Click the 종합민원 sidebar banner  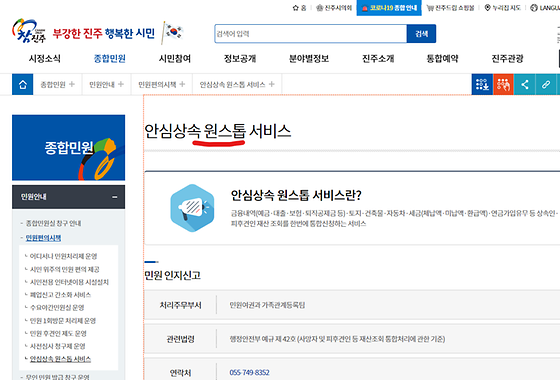pyautogui.click(x=69, y=148)
